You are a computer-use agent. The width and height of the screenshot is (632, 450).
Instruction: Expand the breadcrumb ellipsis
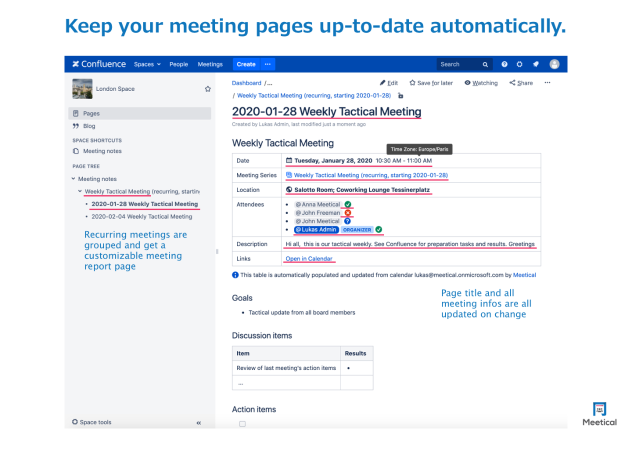tap(269, 83)
